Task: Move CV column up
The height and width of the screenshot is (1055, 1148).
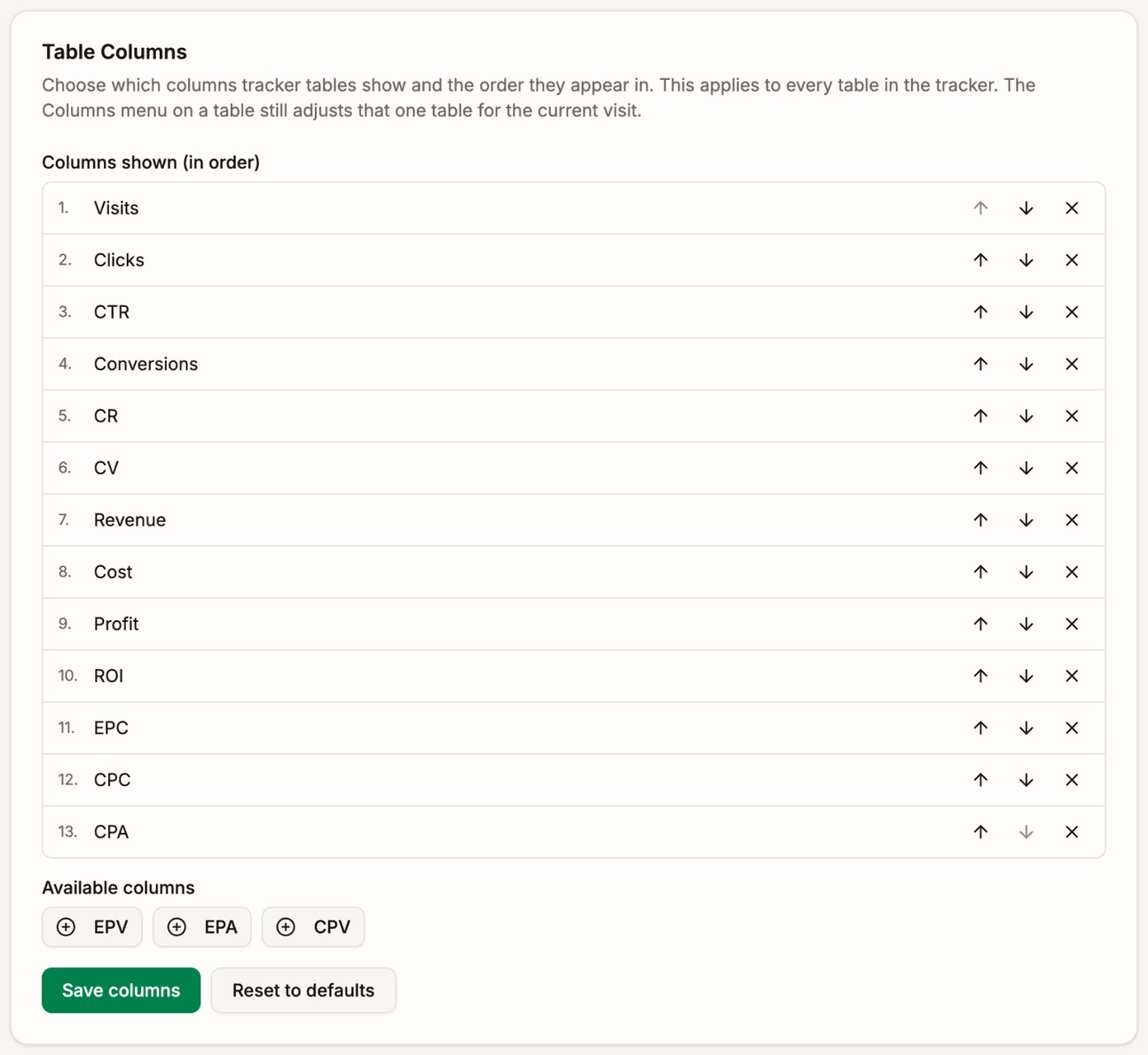Action: (980, 468)
